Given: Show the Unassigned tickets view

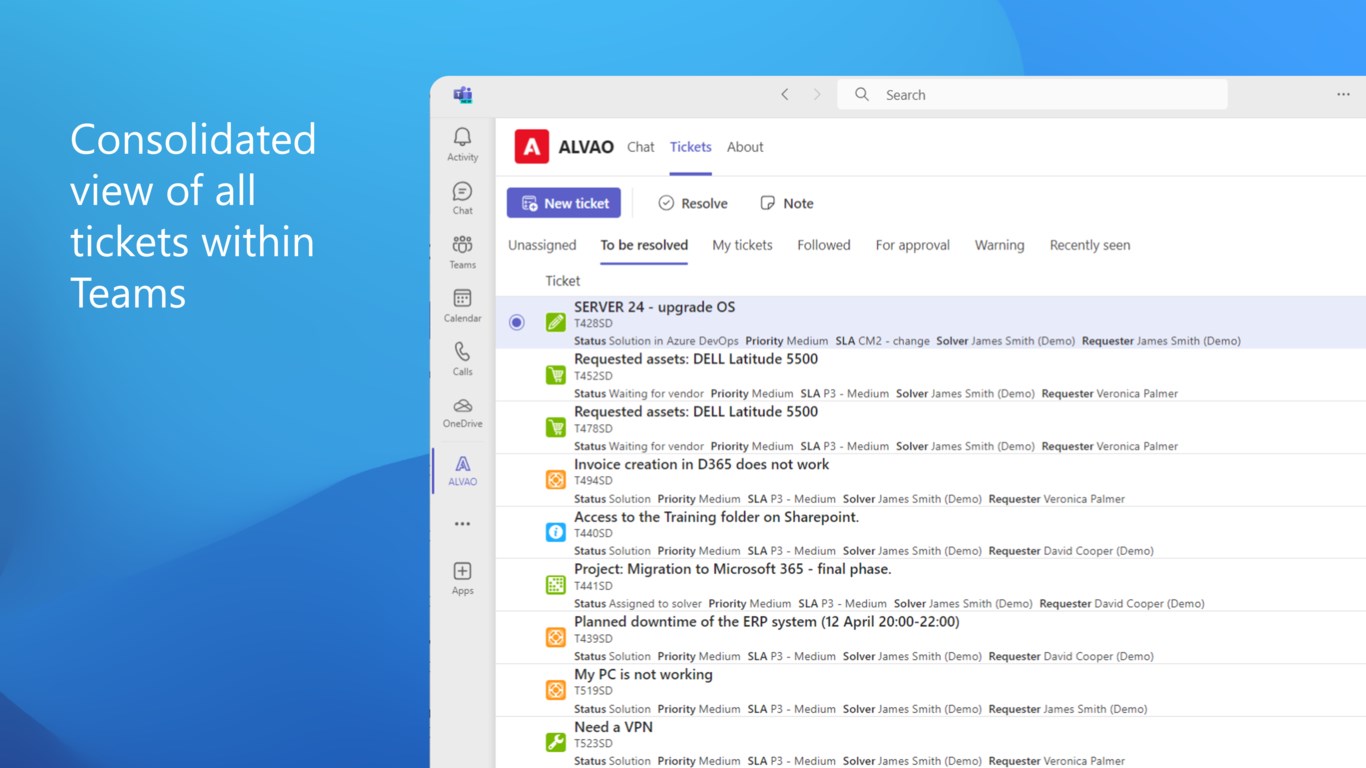Looking at the screenshot, I should click(x=542, y=245).
